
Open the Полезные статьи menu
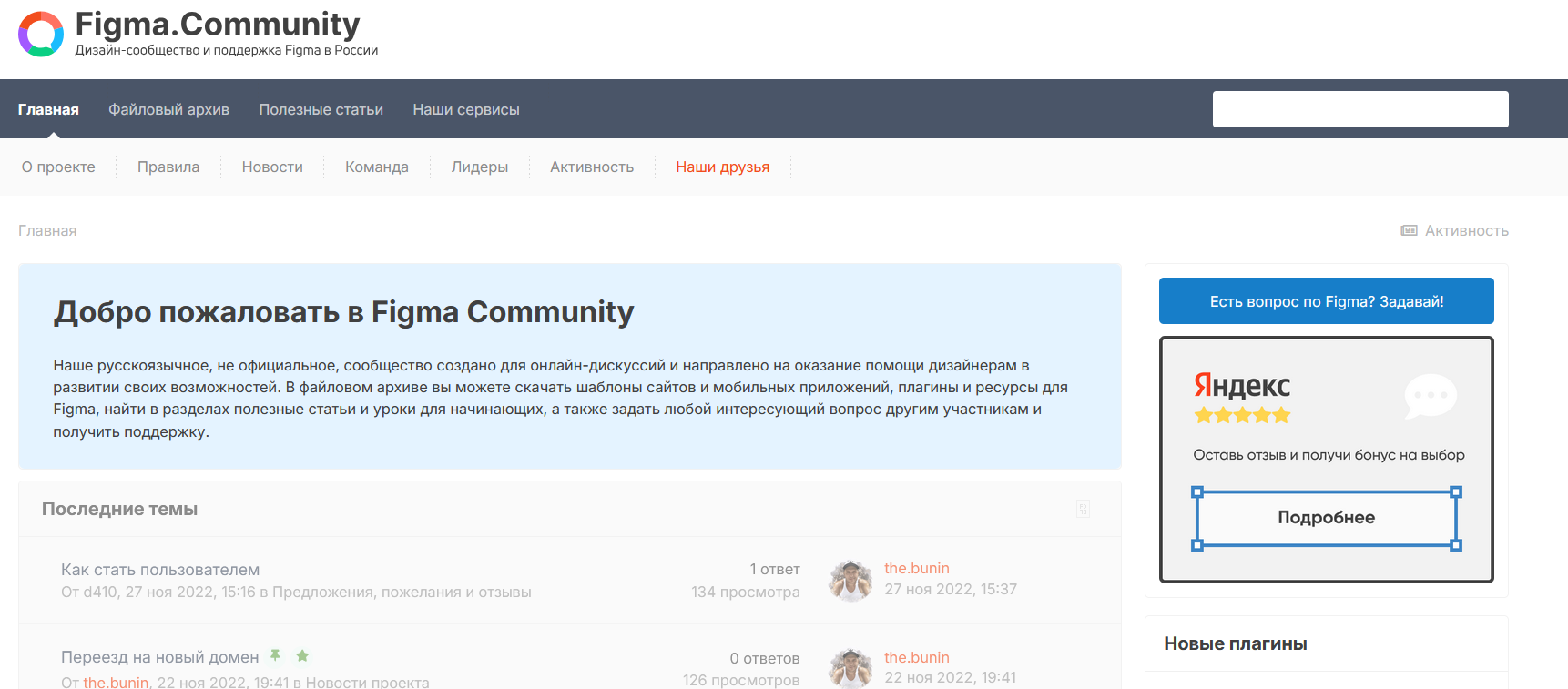[321, 109]
